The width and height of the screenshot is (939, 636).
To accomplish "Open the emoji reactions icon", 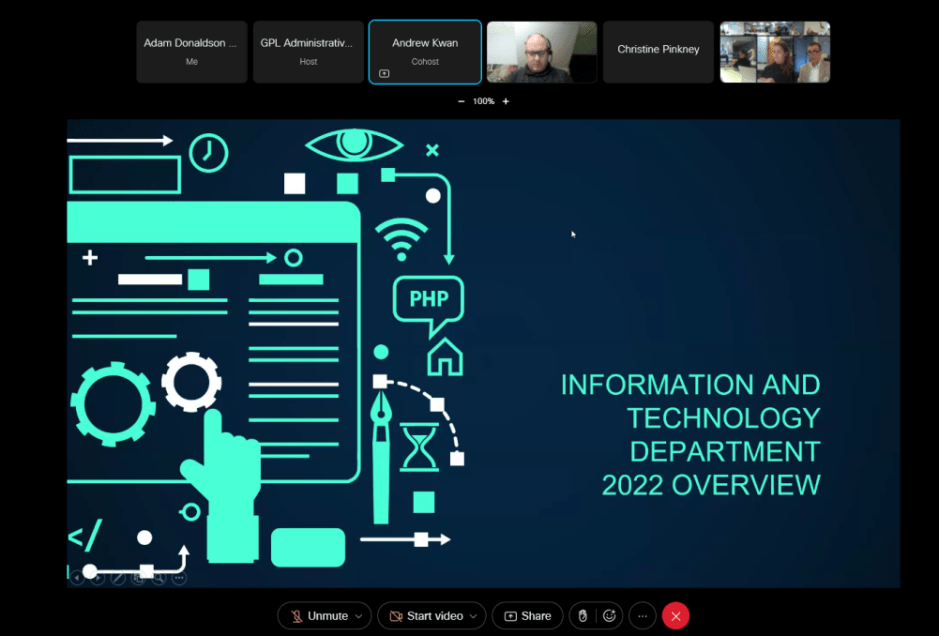I will click(x=609, y=616).
